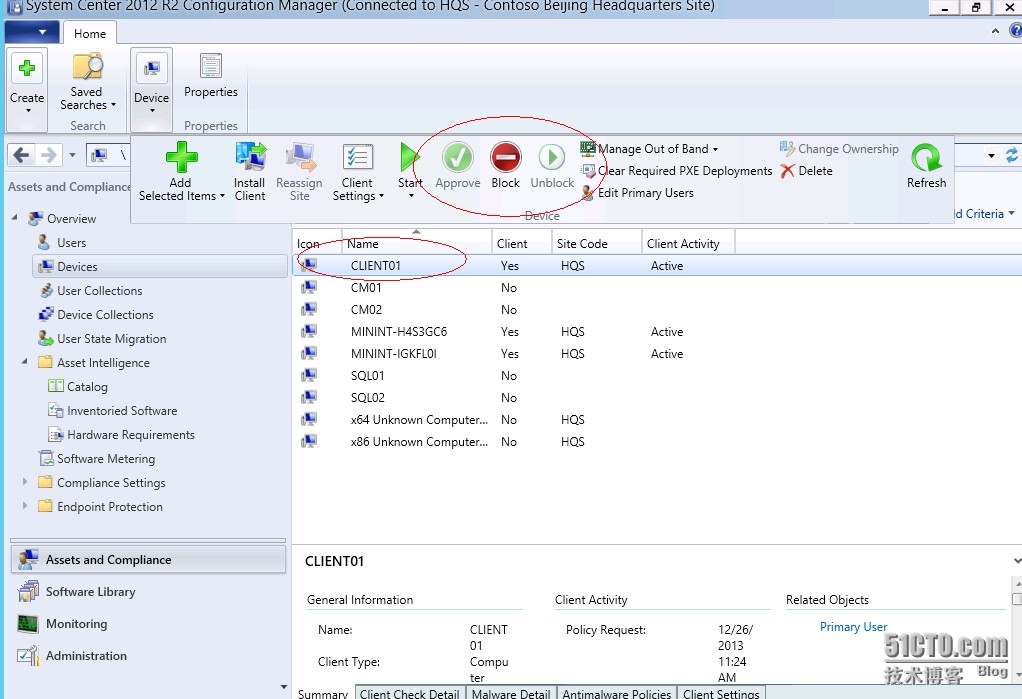1022x699 pixels.
Task: Expand the Compliance Settings node
Action: click(25, 482)
